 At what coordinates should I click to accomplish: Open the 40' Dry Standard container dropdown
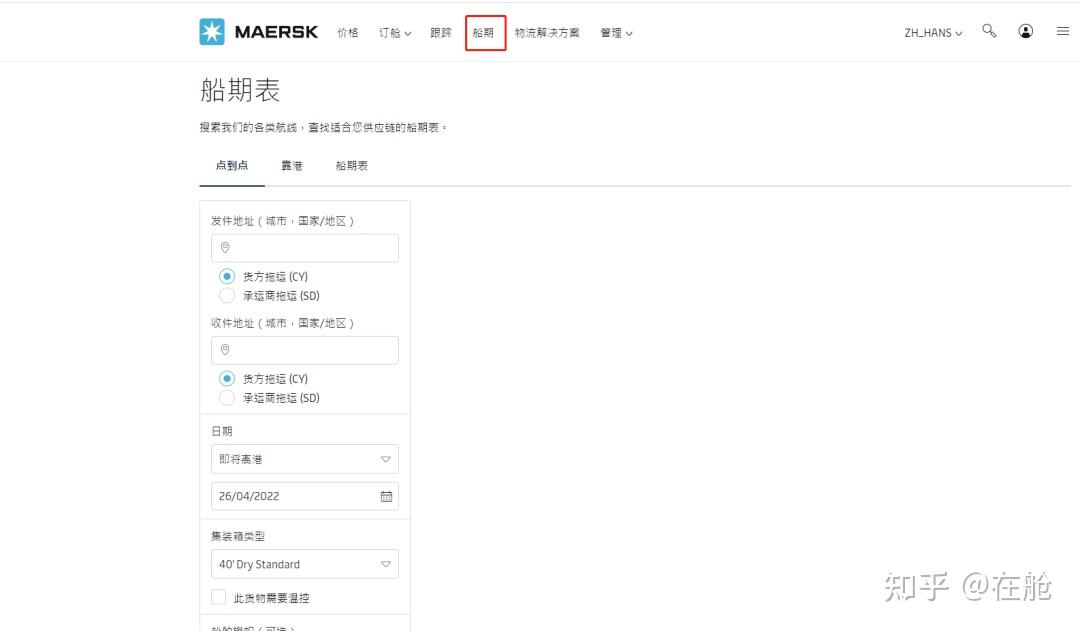(304, 564)
